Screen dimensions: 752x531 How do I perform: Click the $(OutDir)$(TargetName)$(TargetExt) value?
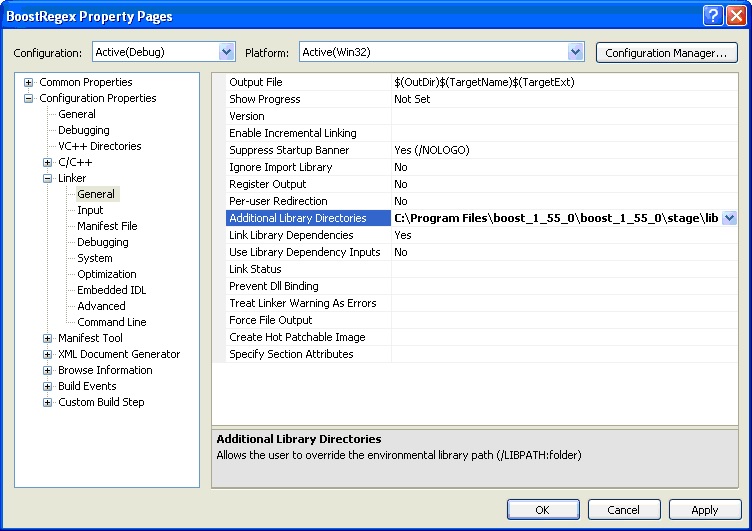click(x=484, y=82)
